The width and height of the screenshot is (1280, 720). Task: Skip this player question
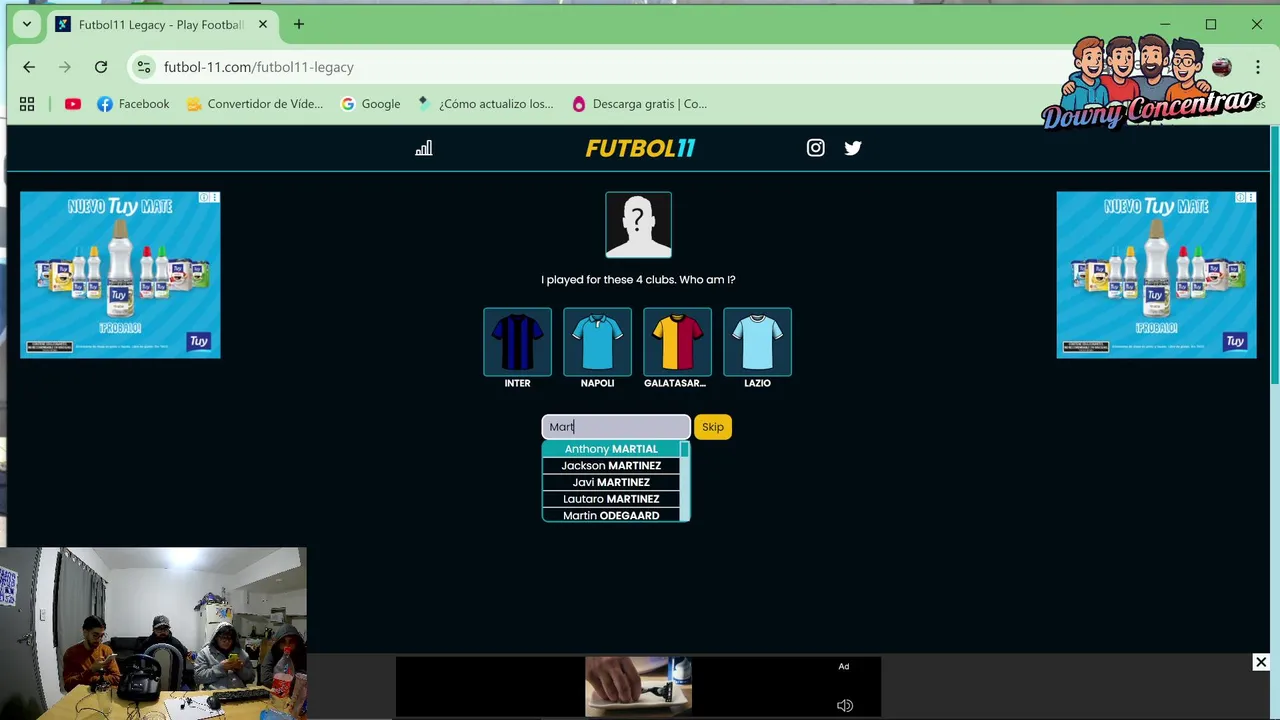point(713,427)
